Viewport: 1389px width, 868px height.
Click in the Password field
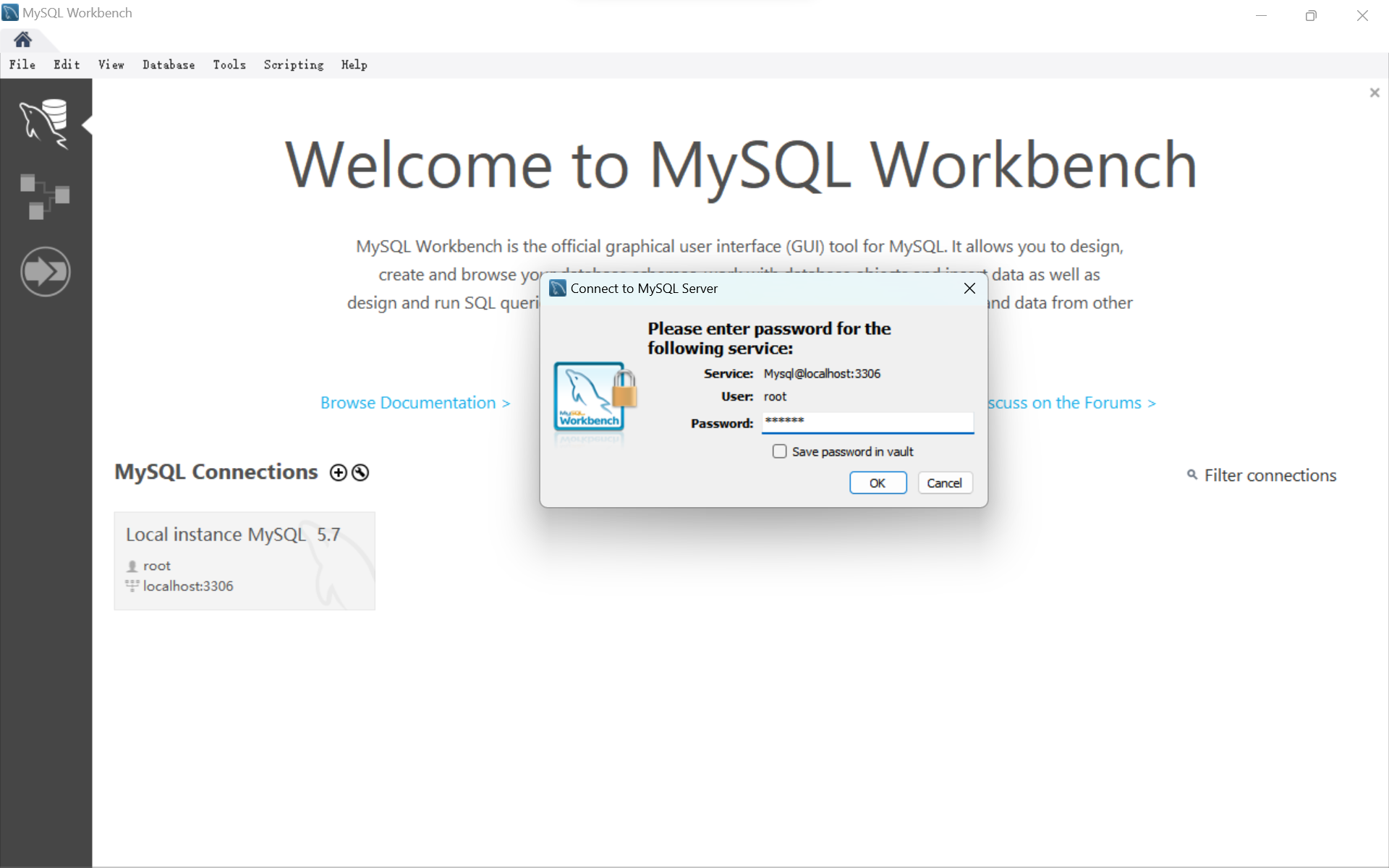[x=867, y=422]
